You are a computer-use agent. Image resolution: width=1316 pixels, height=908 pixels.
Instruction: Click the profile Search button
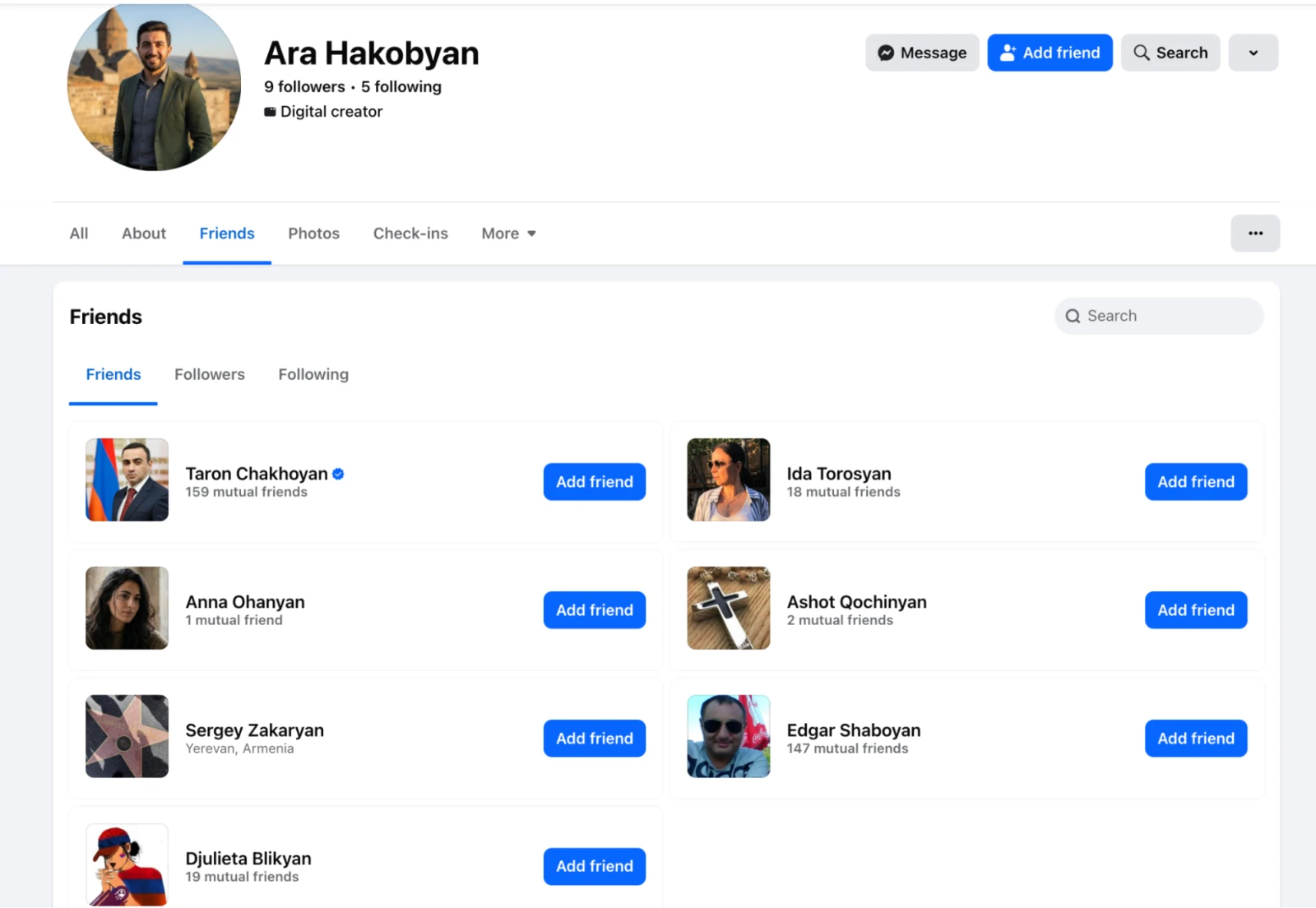[1170, 53]
